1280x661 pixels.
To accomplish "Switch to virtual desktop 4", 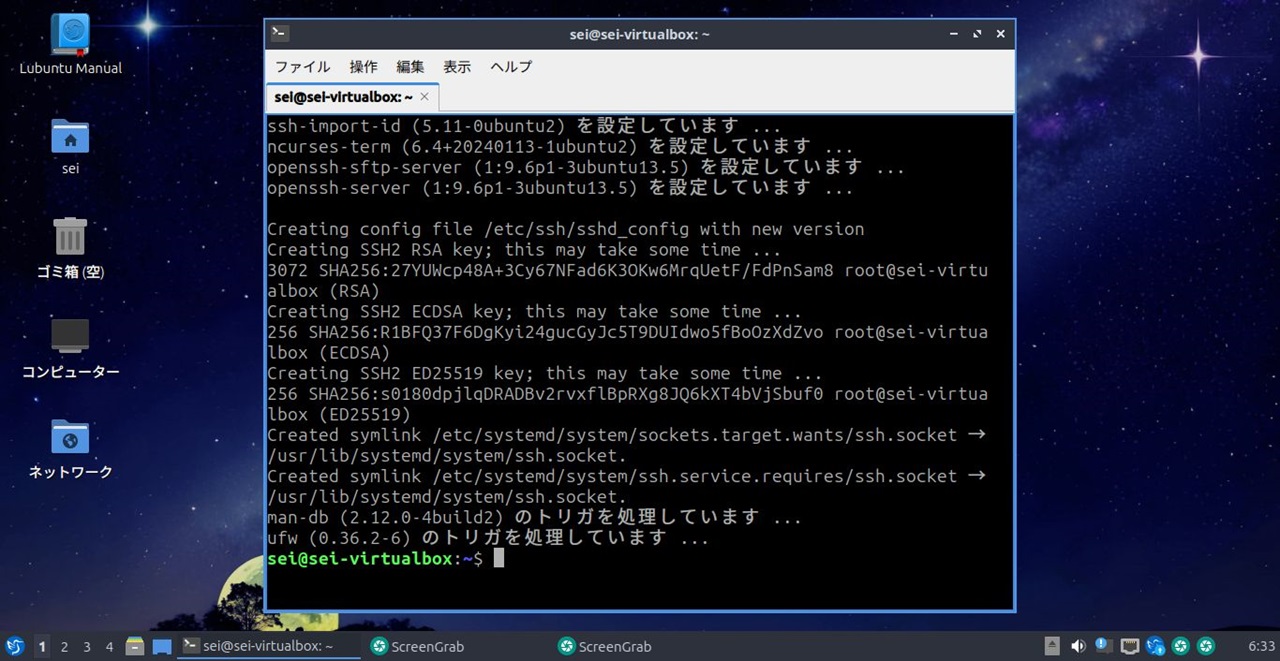I will 110,647.
